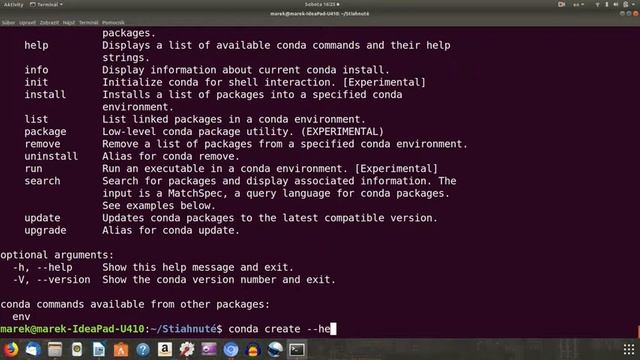Click the volume icon in the top bar
640x360 pixels.
click(x=616, y=4)
